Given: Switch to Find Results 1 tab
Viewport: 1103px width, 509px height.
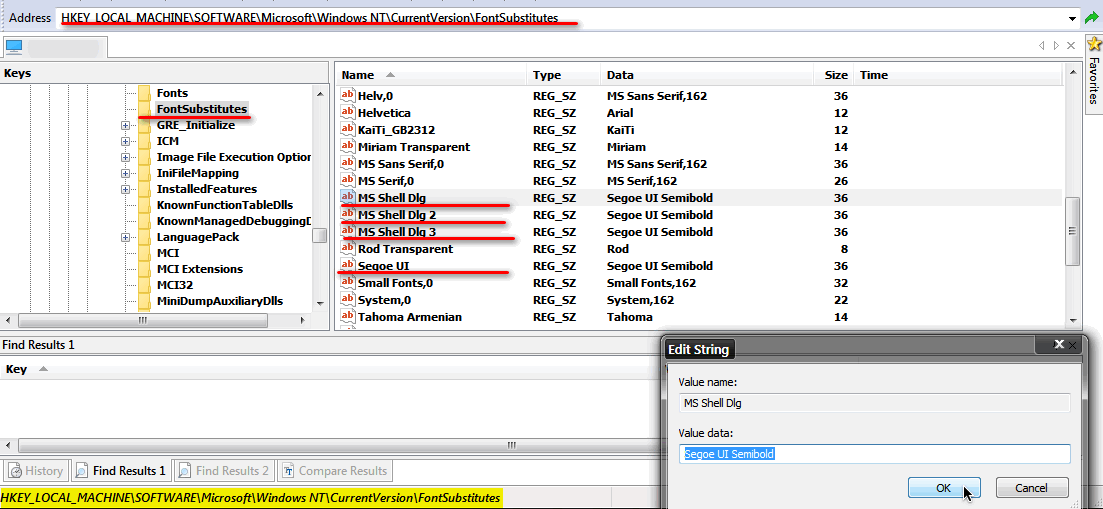Looking at the screenshot, I should click(x=121, y=470).
